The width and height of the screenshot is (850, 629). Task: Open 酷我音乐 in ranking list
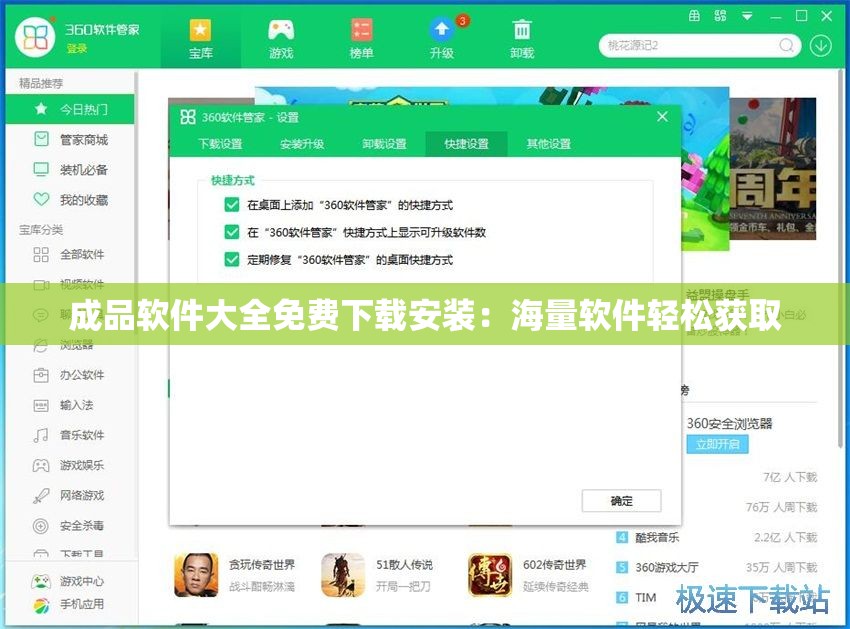click(657, 537)
